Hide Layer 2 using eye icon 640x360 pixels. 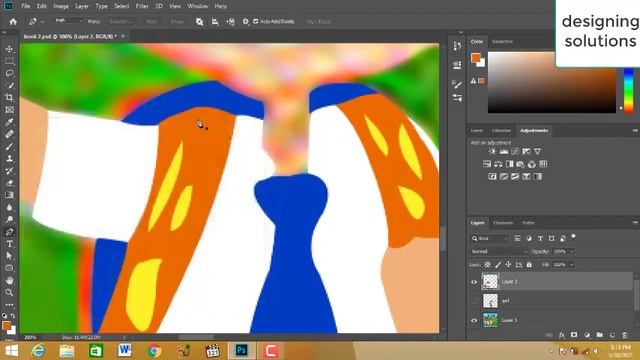[x=474, y=282]
